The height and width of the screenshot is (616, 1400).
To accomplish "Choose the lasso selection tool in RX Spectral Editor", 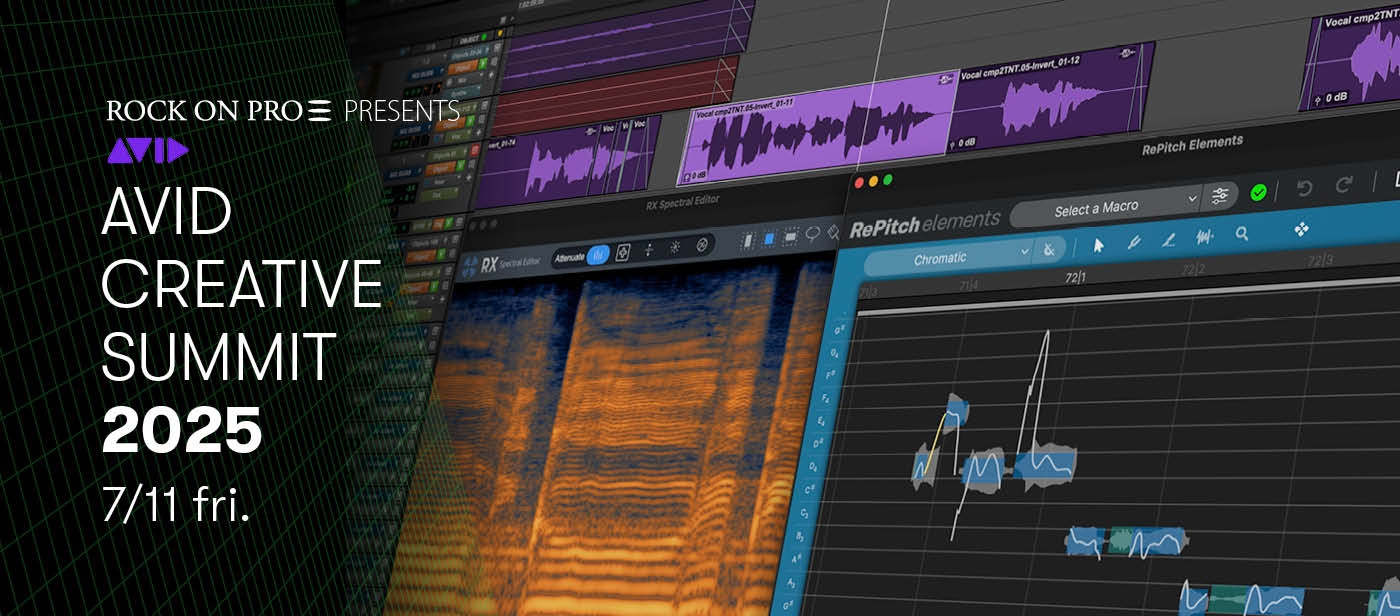I will click(x=812, y=235).
